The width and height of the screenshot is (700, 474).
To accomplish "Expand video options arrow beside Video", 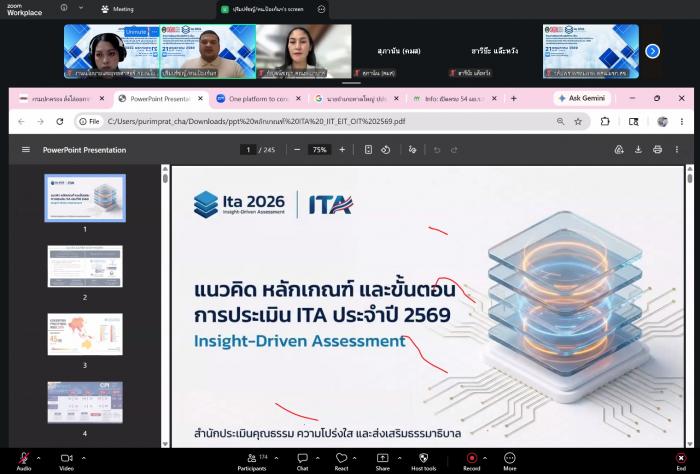I will [83, 458].
